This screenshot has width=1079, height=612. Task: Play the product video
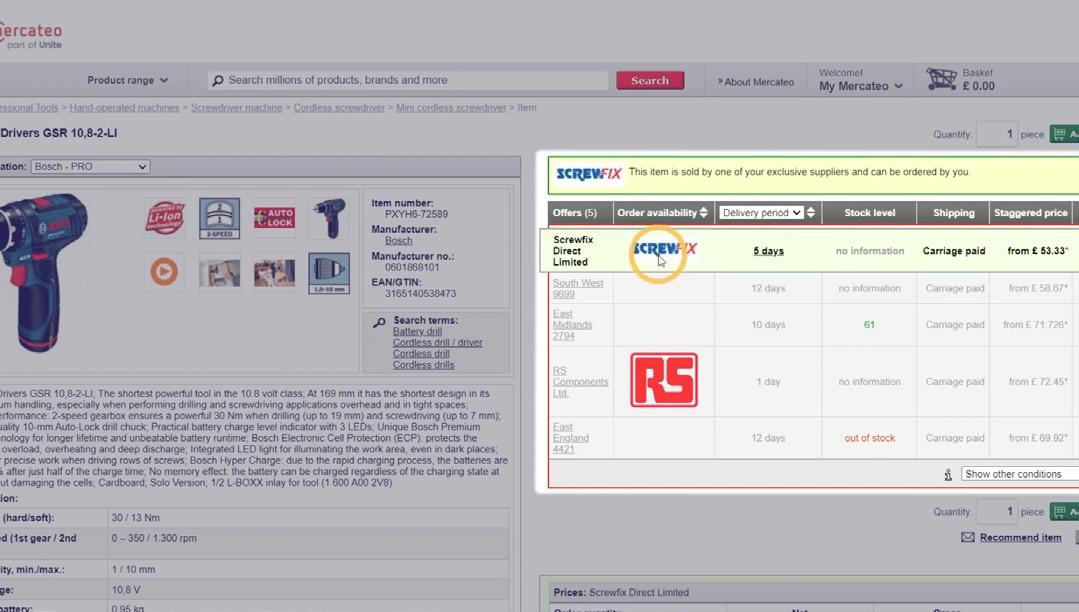(164, 272)
